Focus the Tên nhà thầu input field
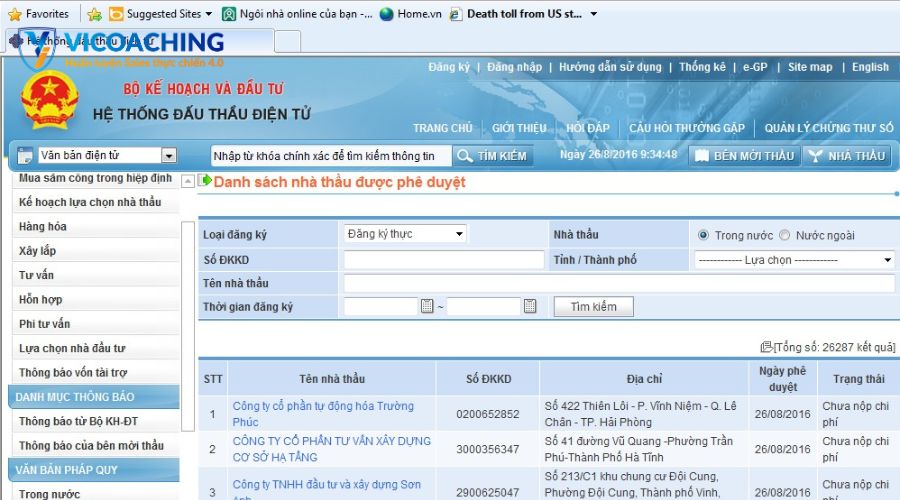 [x=619, y=283]
